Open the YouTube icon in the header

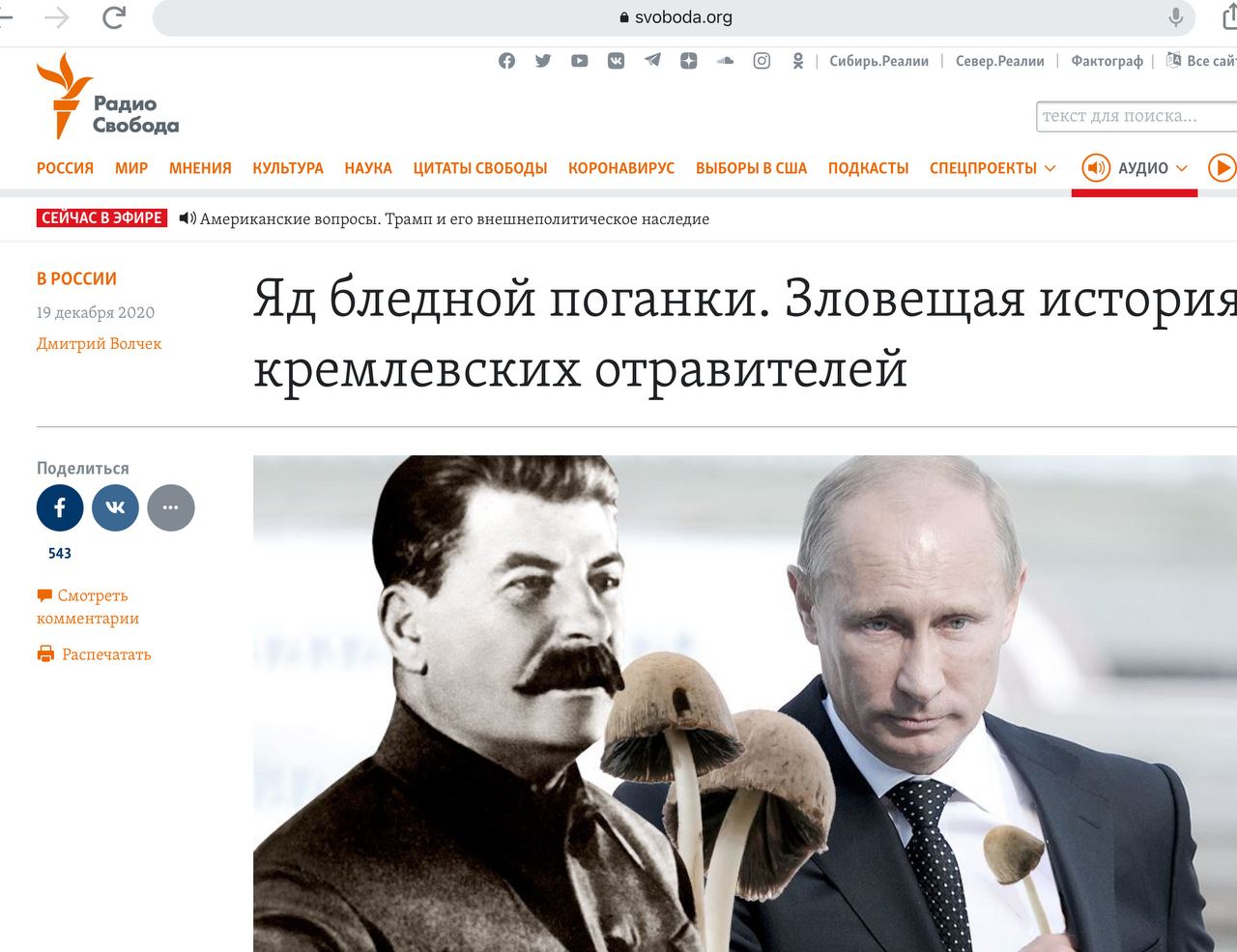[580, 61]
